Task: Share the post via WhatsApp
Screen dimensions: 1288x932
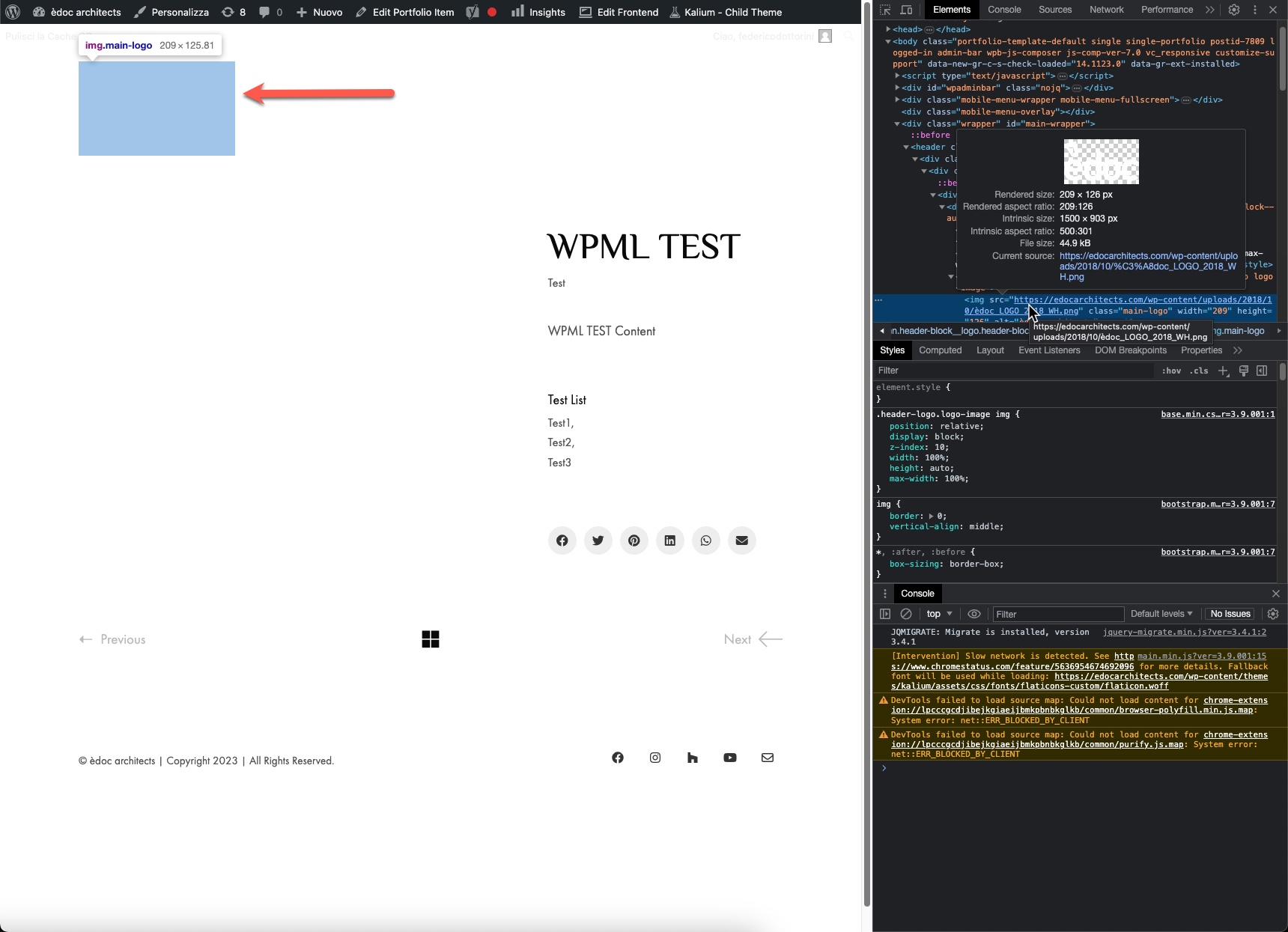Action: pos(706,540)
